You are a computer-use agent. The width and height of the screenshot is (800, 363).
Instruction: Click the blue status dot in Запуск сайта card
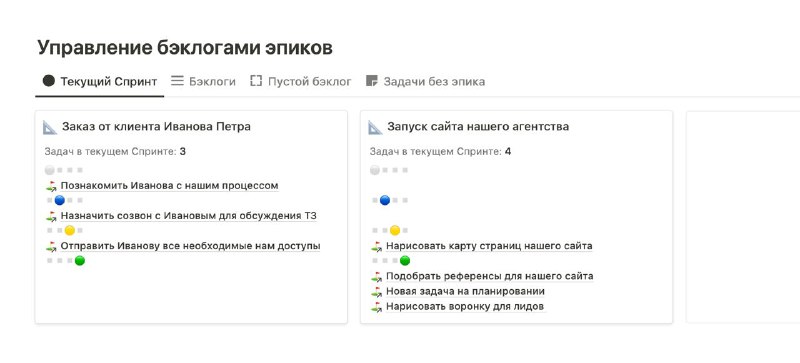tap(385, 201)
